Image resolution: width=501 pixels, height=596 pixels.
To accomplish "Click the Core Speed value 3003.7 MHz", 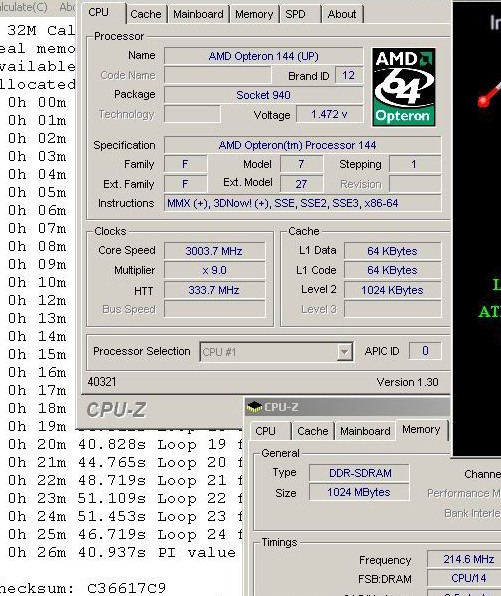I will 214,251.
